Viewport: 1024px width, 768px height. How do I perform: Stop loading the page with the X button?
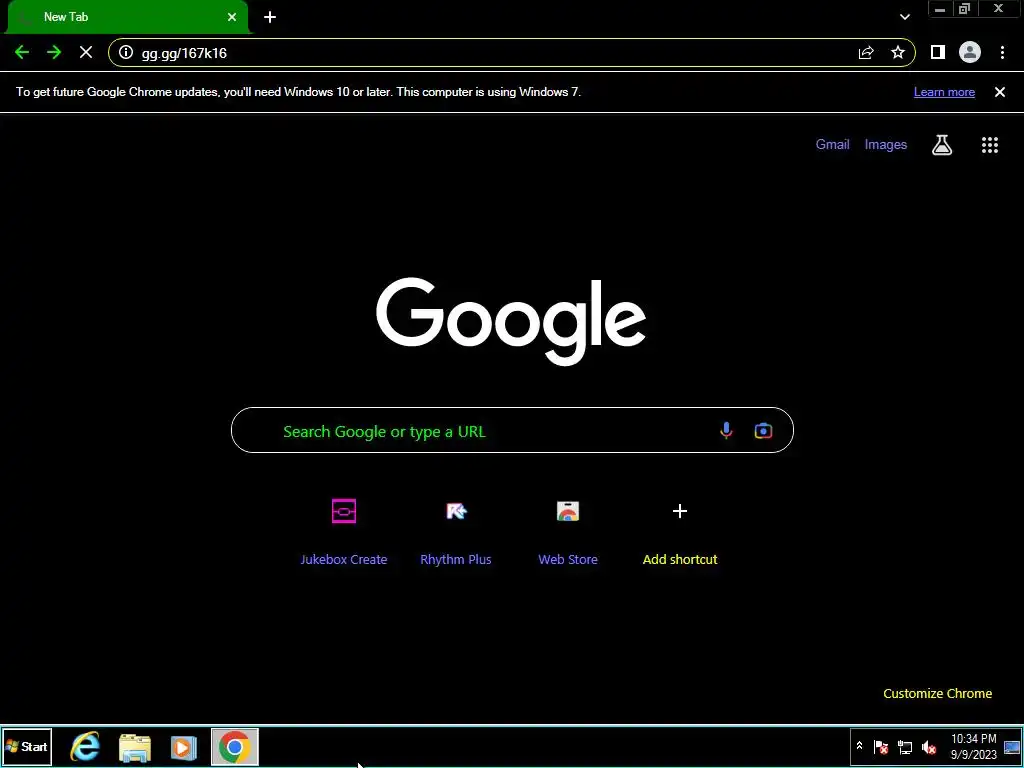pos(86,53)
